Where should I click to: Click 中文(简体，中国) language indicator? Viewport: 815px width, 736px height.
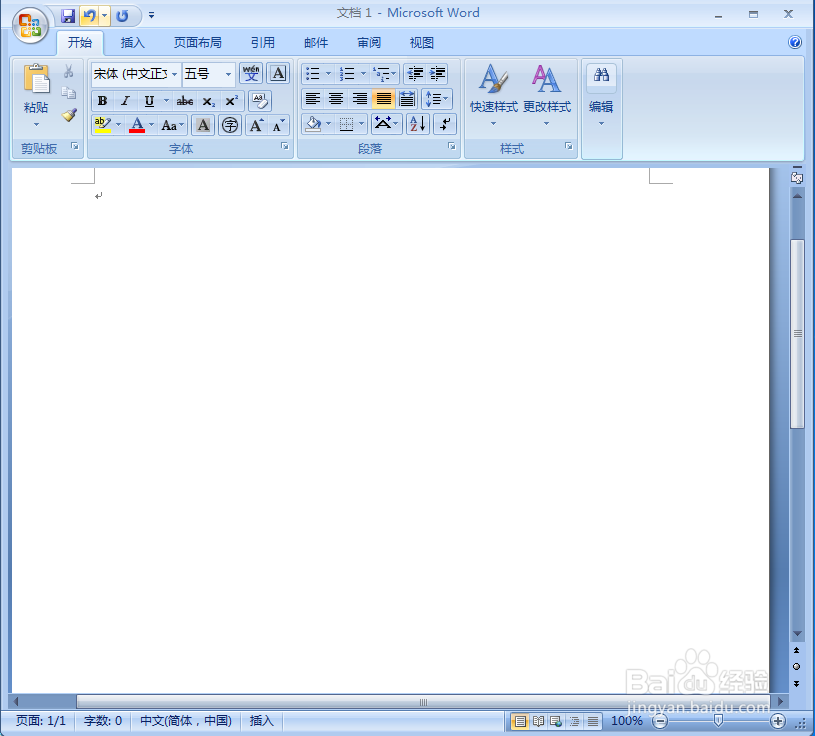click(x=186, y=721)
